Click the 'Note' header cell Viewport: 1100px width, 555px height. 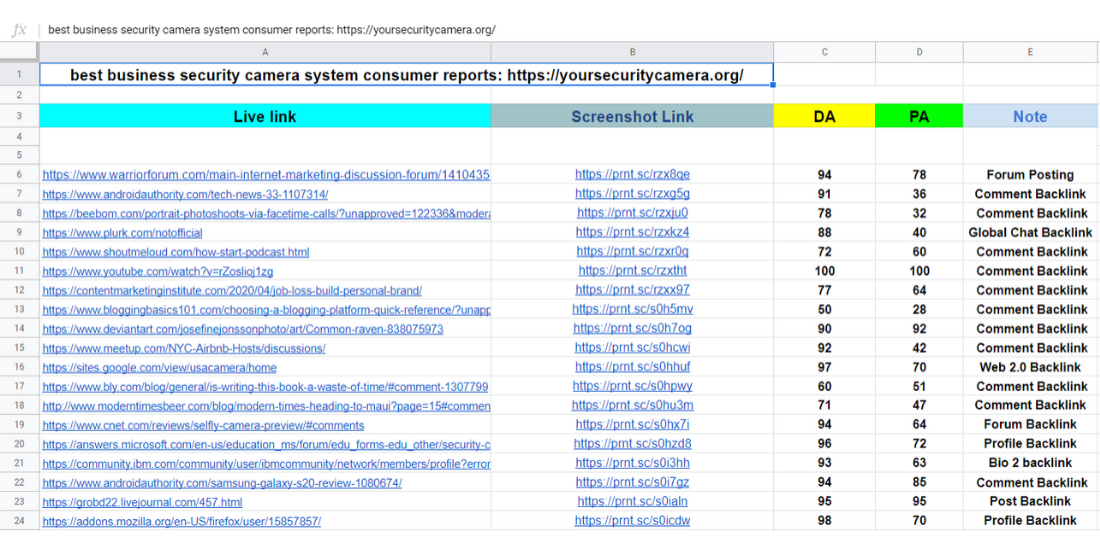pyautogui.click(x=1030, y=117)
